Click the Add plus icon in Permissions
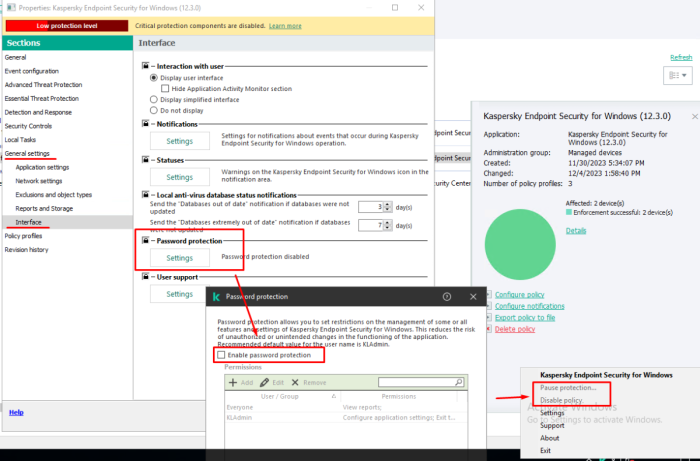The width and height of the screenshot is (700, 461). click(233, 382)
